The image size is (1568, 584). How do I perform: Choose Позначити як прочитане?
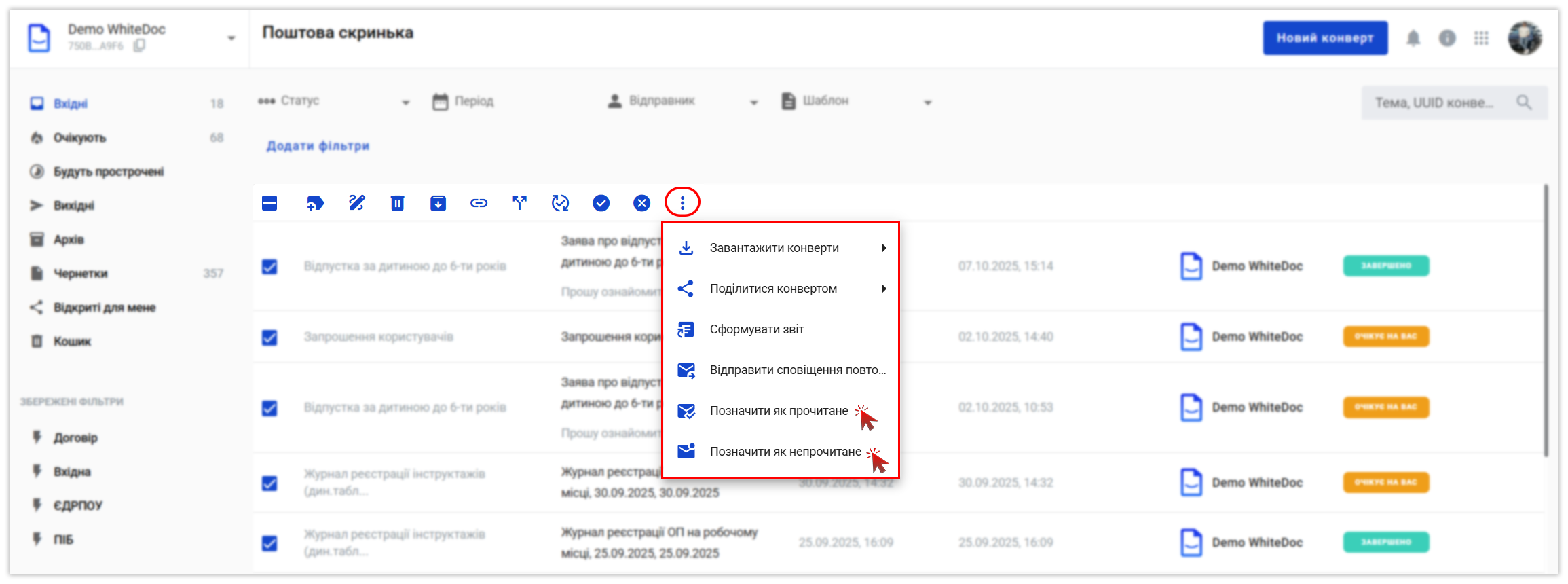coord(781,411)
